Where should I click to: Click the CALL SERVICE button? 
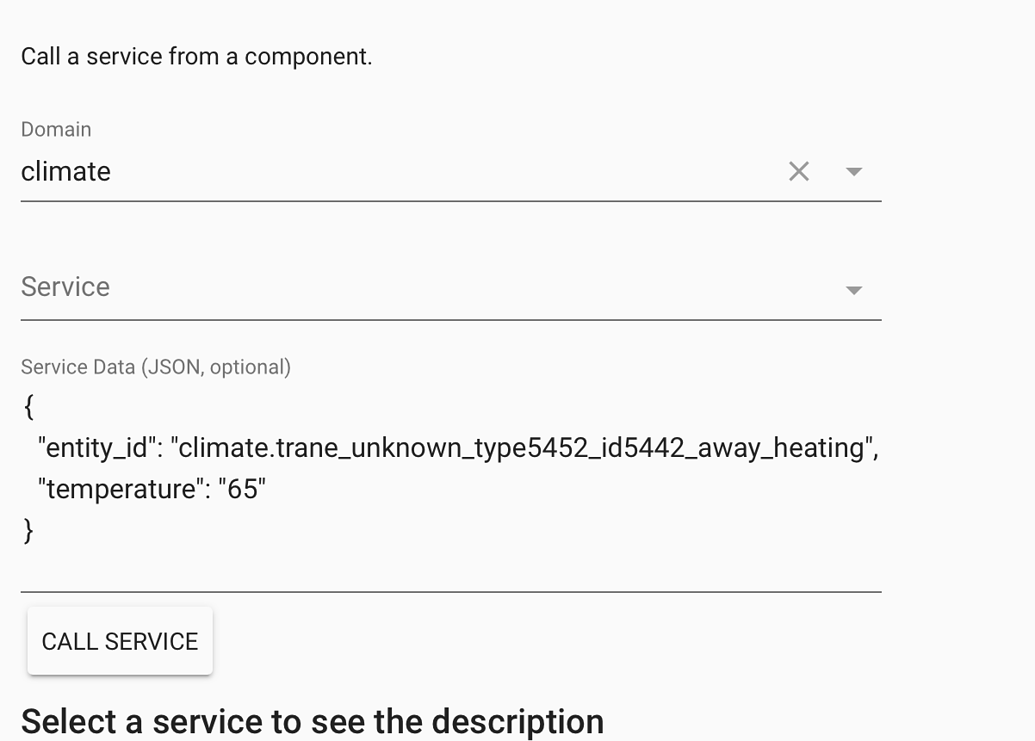pyautogui.click(x=120, y=641)
